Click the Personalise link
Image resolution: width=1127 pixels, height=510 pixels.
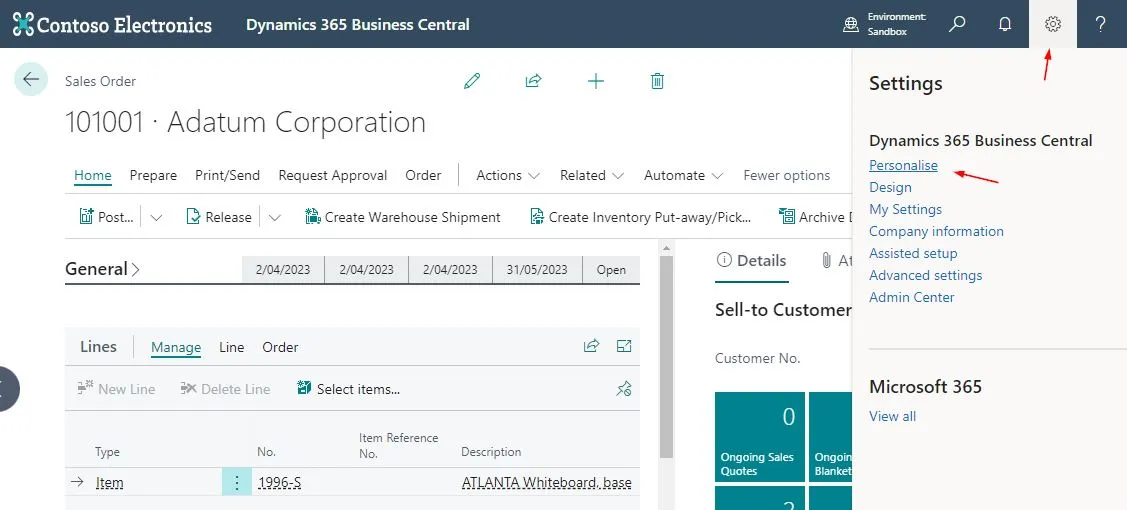tap(903, 165)
